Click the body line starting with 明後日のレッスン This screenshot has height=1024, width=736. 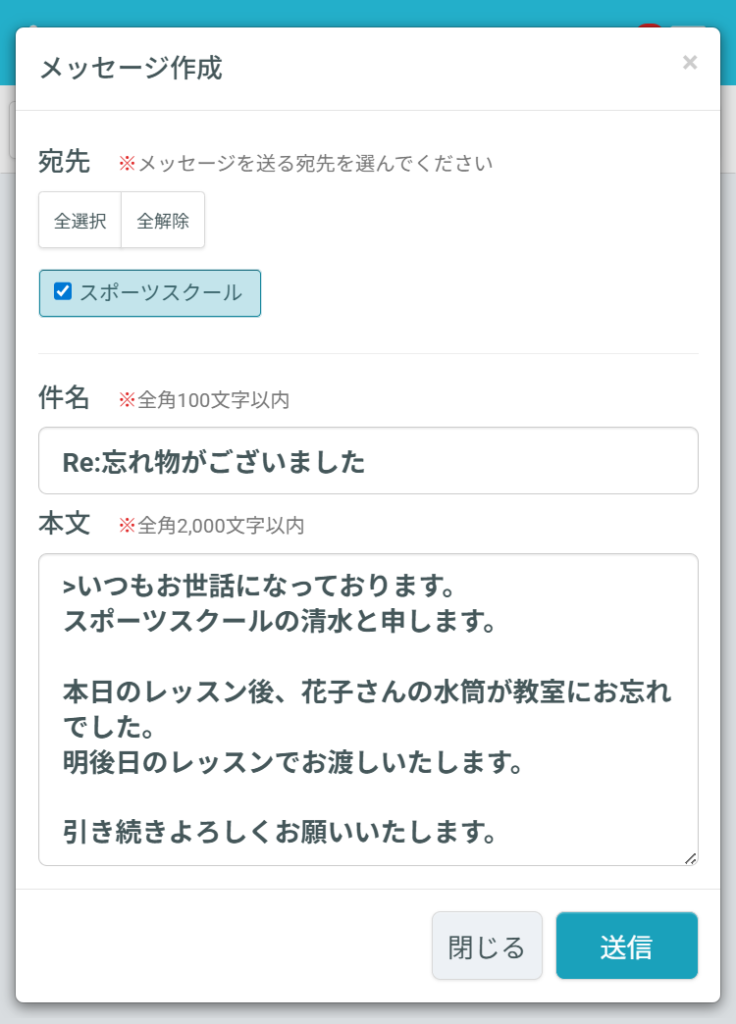point(294,763)
